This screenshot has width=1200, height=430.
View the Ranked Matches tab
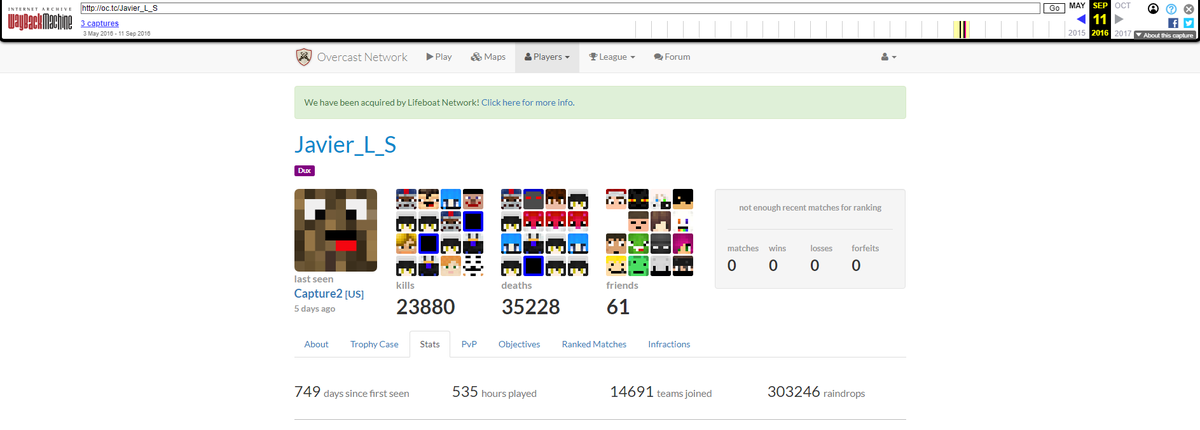point(594,344)
